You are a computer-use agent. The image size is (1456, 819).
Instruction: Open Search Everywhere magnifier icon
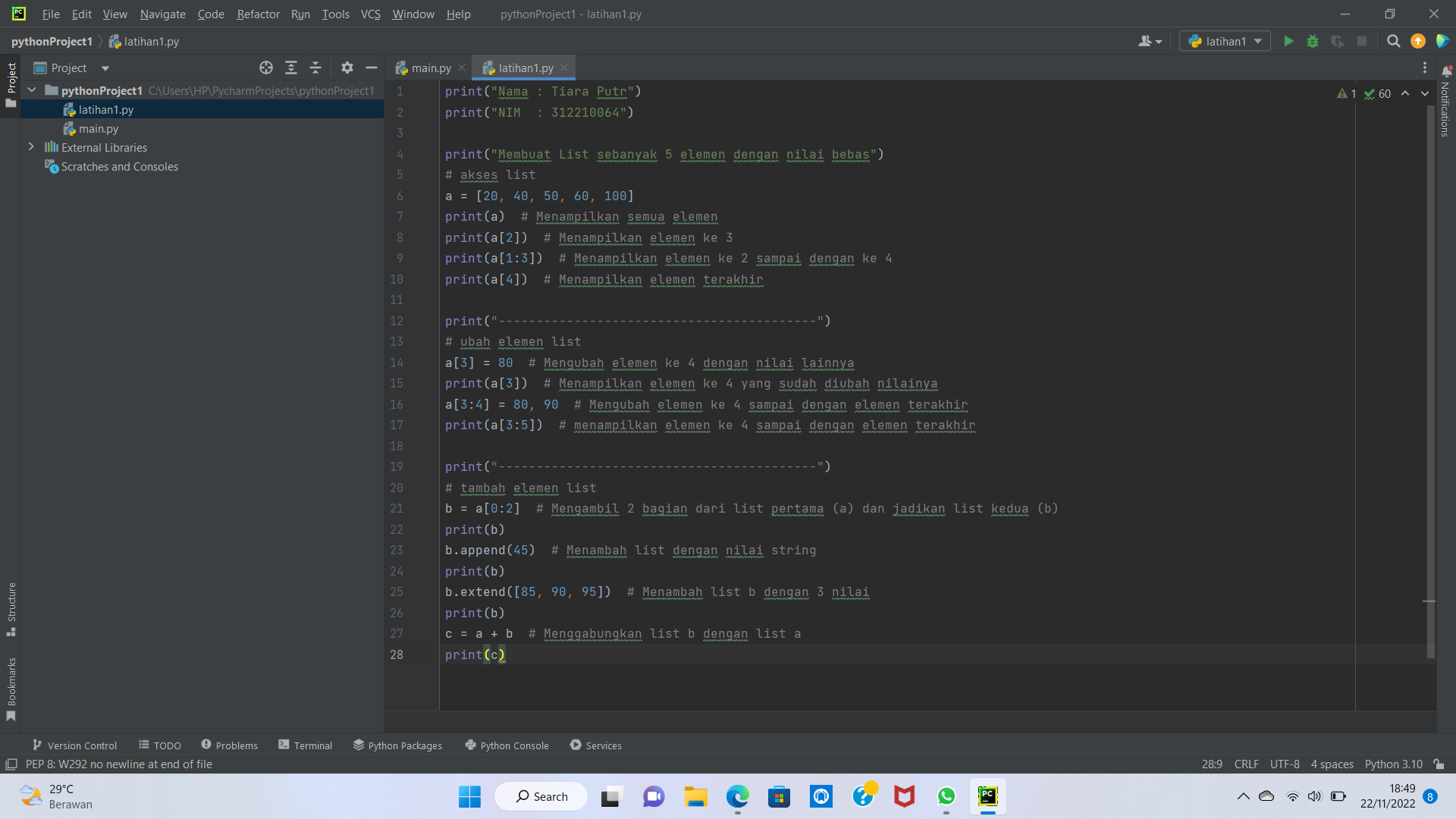(x=1393, y=41)
